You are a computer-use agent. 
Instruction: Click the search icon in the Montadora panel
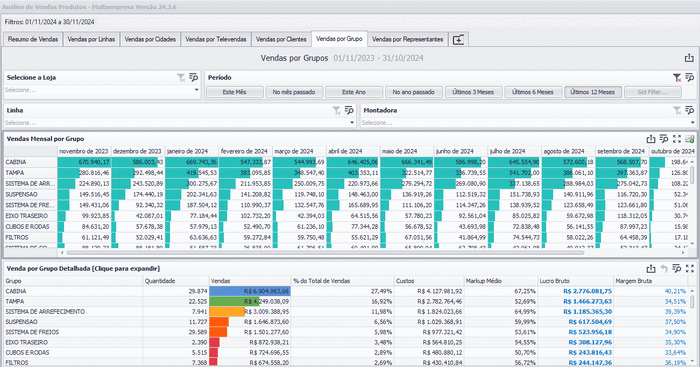689,110
